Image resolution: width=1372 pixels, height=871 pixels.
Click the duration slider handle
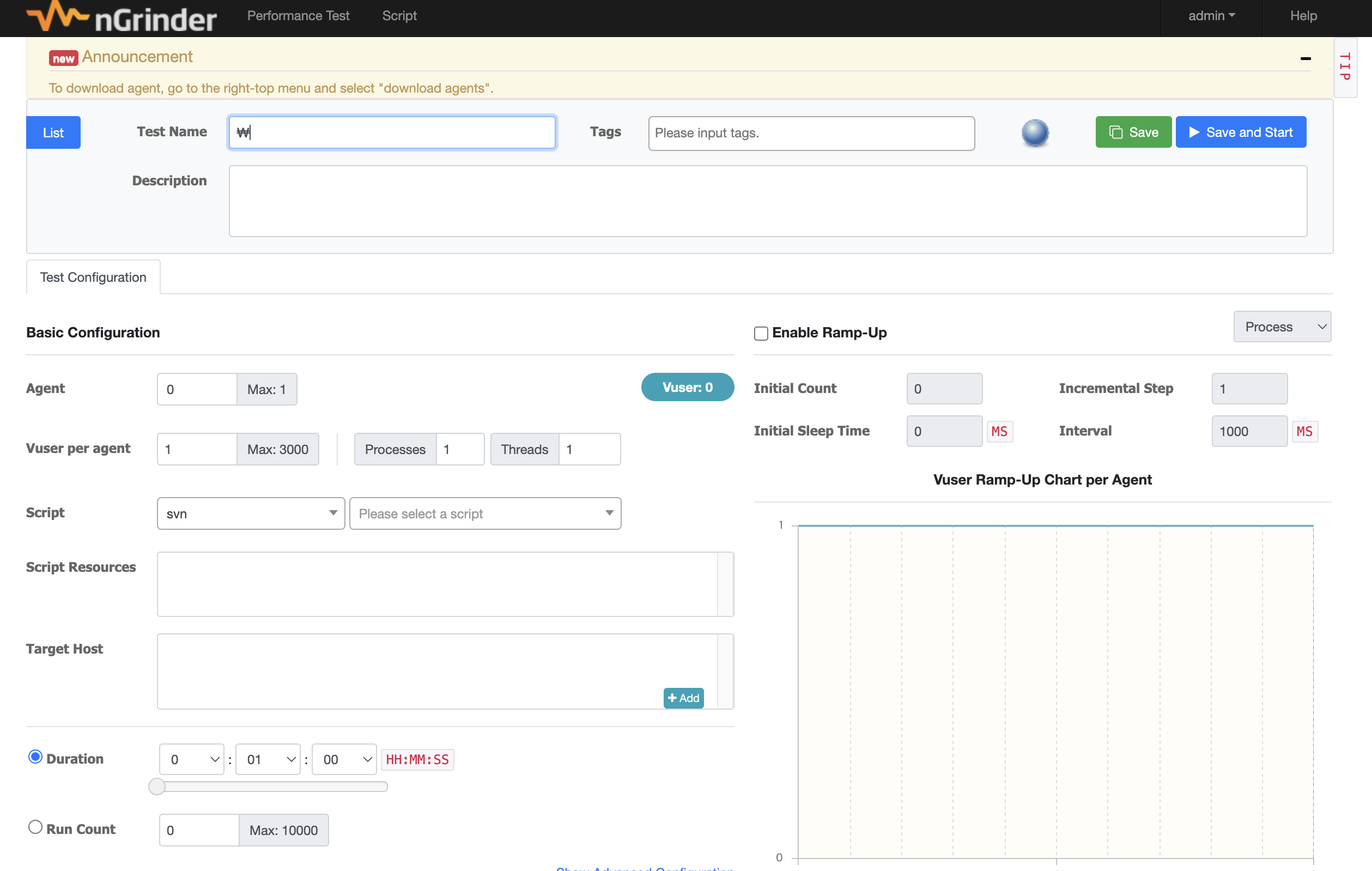[x=157, y=787]
